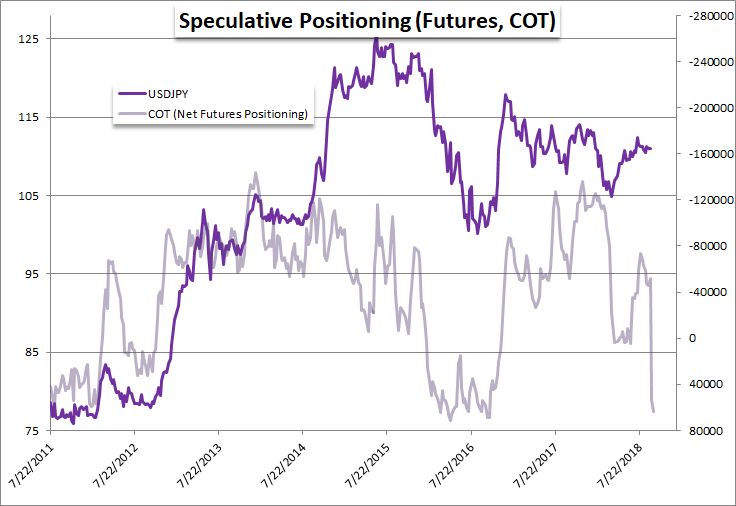This screenshot has width=736, height=506.
Task: Click the 7/22/2016 date axis label
Action: coord(452,465)
